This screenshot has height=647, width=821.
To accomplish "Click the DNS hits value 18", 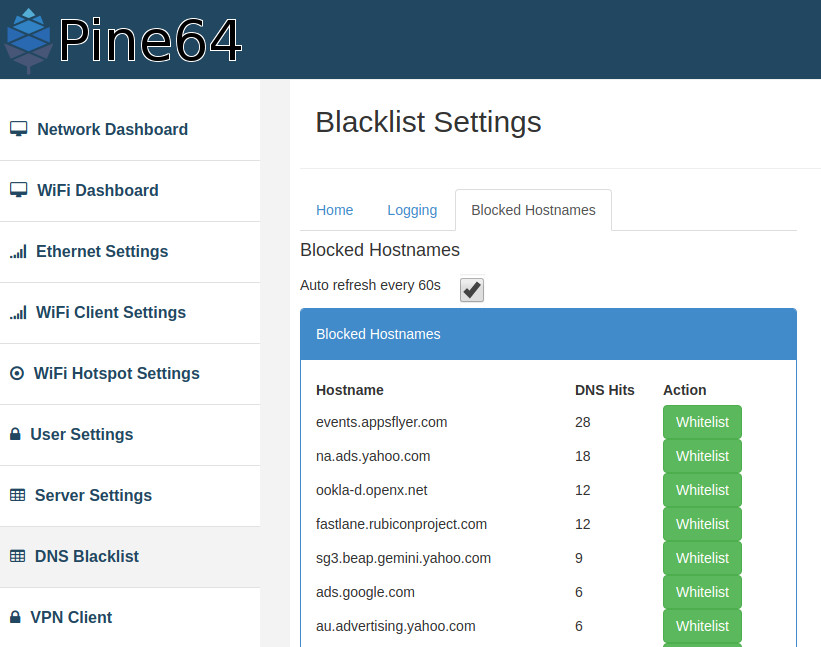I will [x=582, y=456].
